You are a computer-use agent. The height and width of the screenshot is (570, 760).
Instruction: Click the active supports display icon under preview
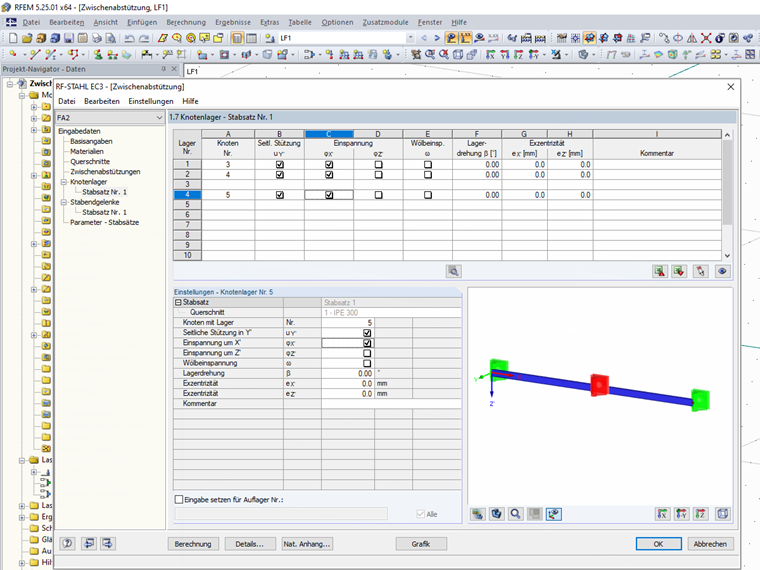[554, 514]
